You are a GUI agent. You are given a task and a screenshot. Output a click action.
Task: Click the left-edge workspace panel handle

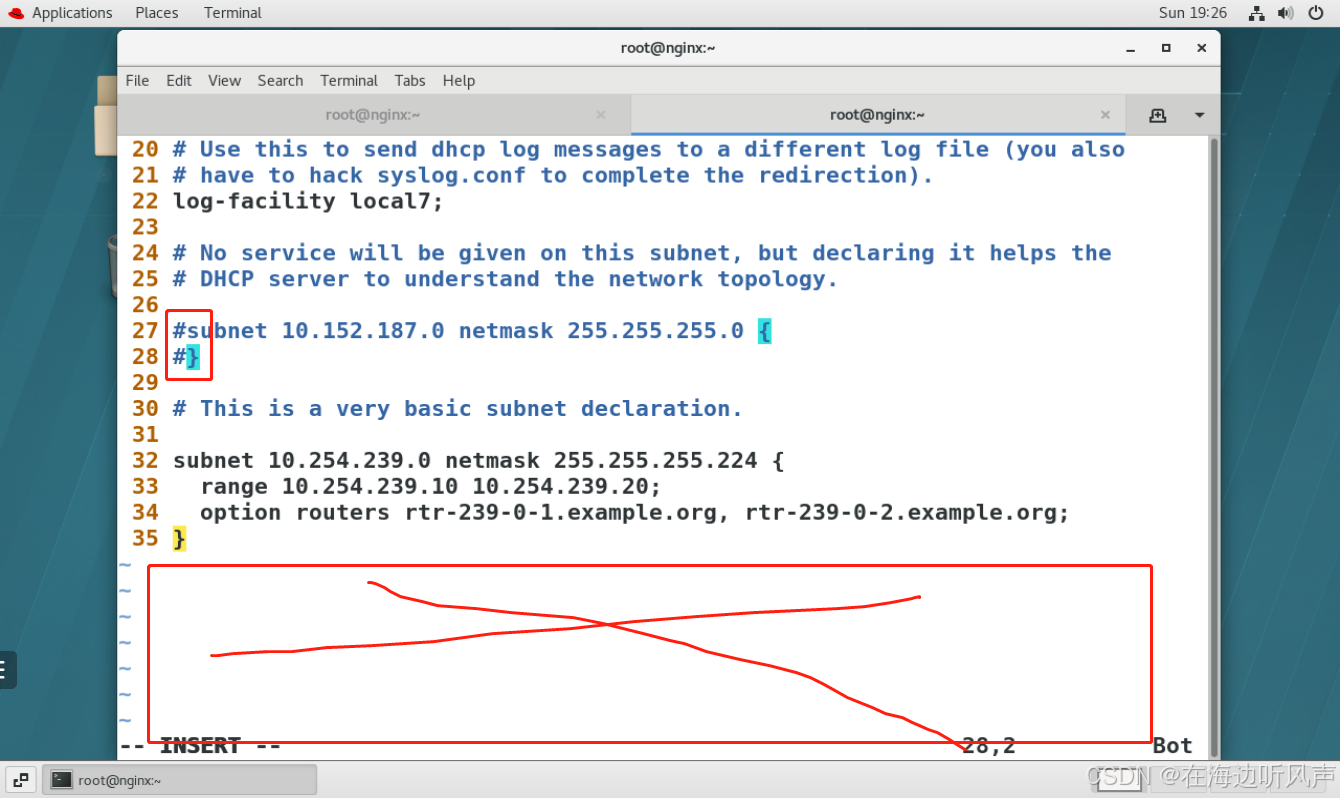[x=8, y=670]
